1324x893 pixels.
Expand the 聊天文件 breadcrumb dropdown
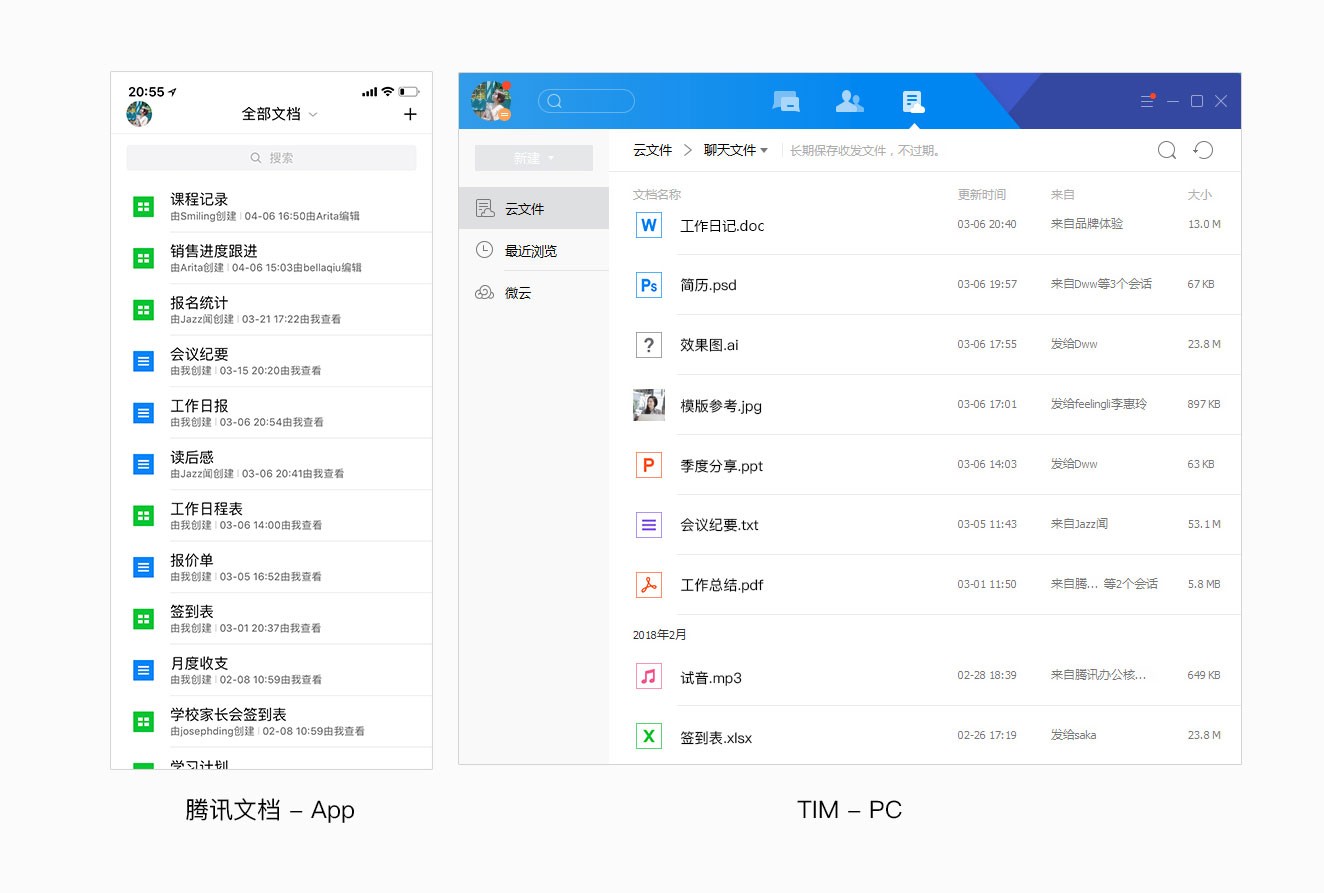[736, 150]
